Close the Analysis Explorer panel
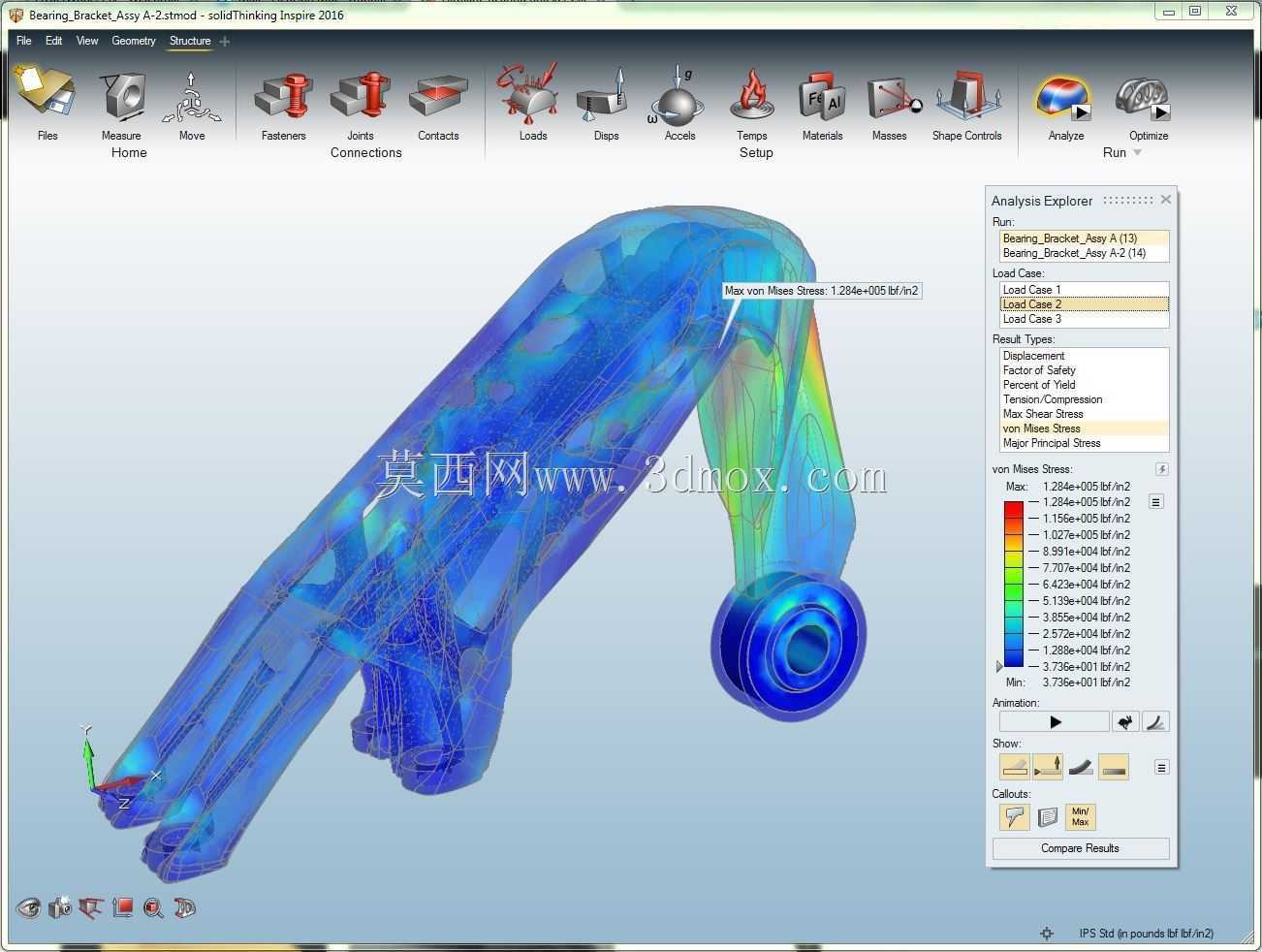The image size is (1262, 952). pyautogui.click(x=1166, y=200)
